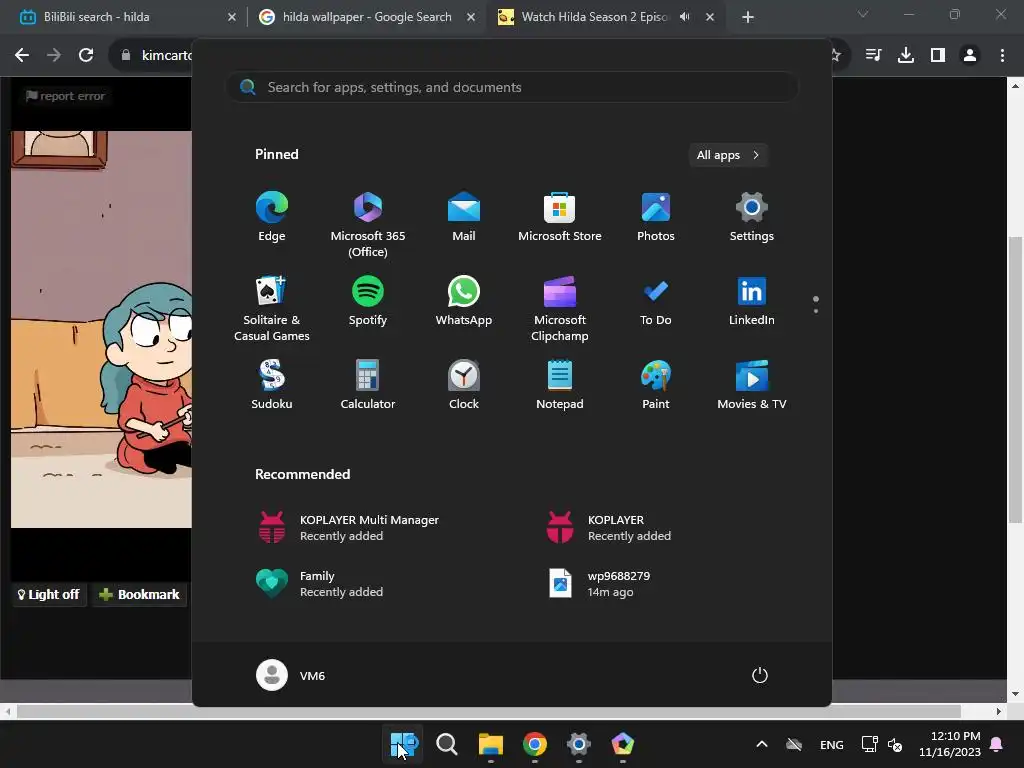
Task: Open the VM6 user account menu
Action: 291,675
